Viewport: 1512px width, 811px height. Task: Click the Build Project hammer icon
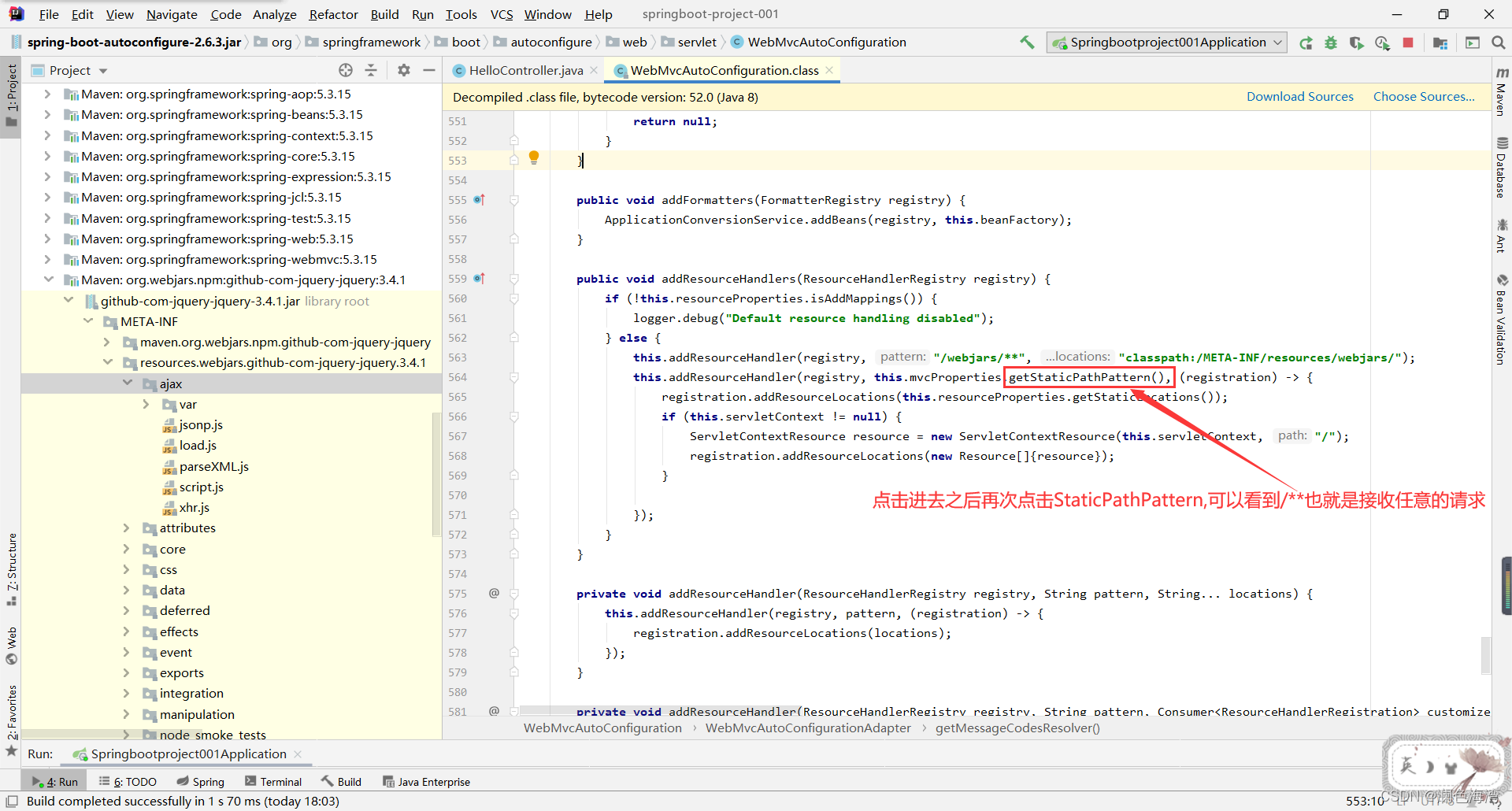click(1027, 43)
